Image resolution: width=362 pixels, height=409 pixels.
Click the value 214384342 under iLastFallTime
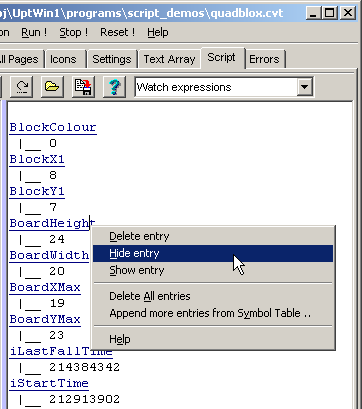click(x=85, y=367)
